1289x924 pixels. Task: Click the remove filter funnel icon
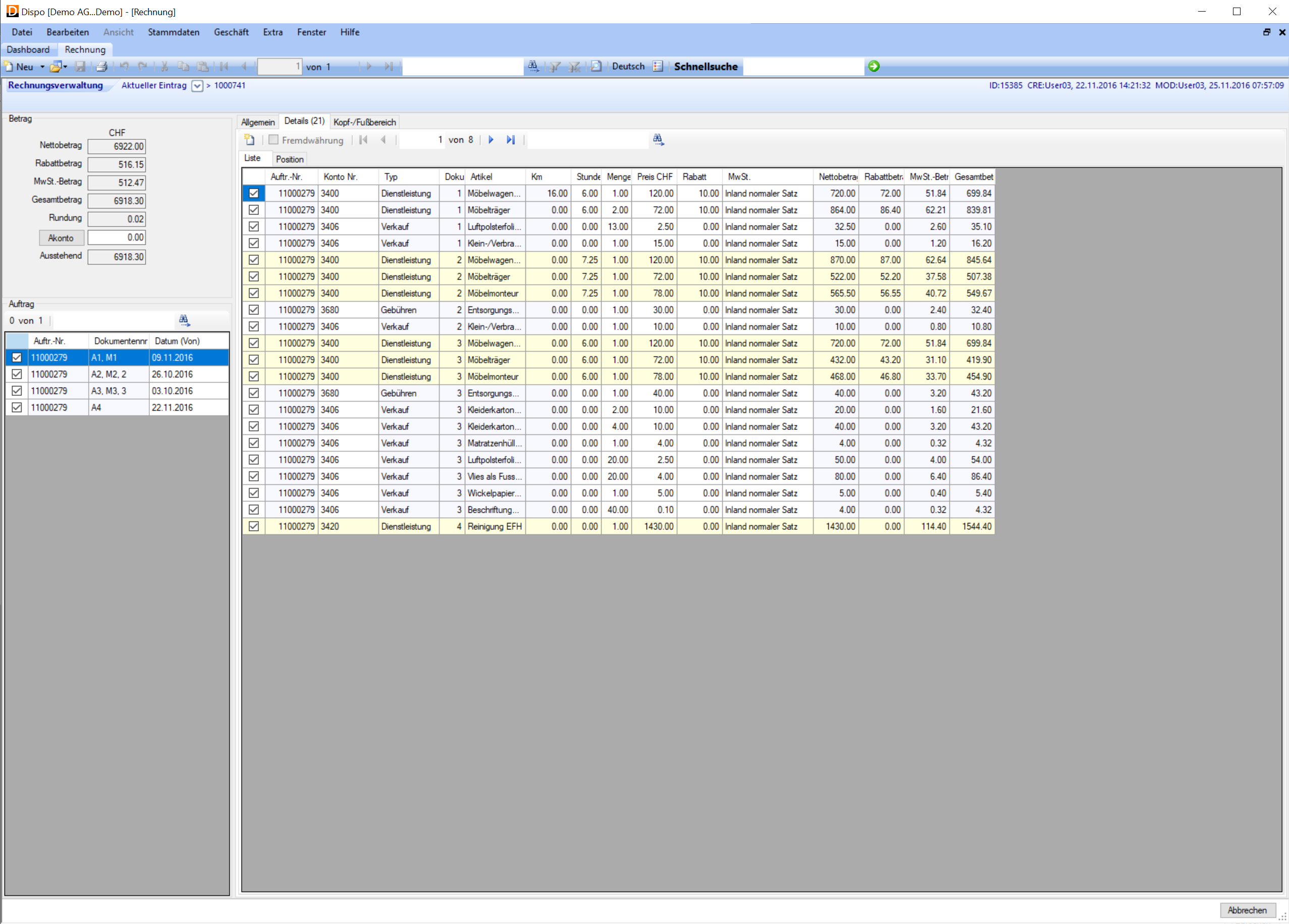[574, 67]
